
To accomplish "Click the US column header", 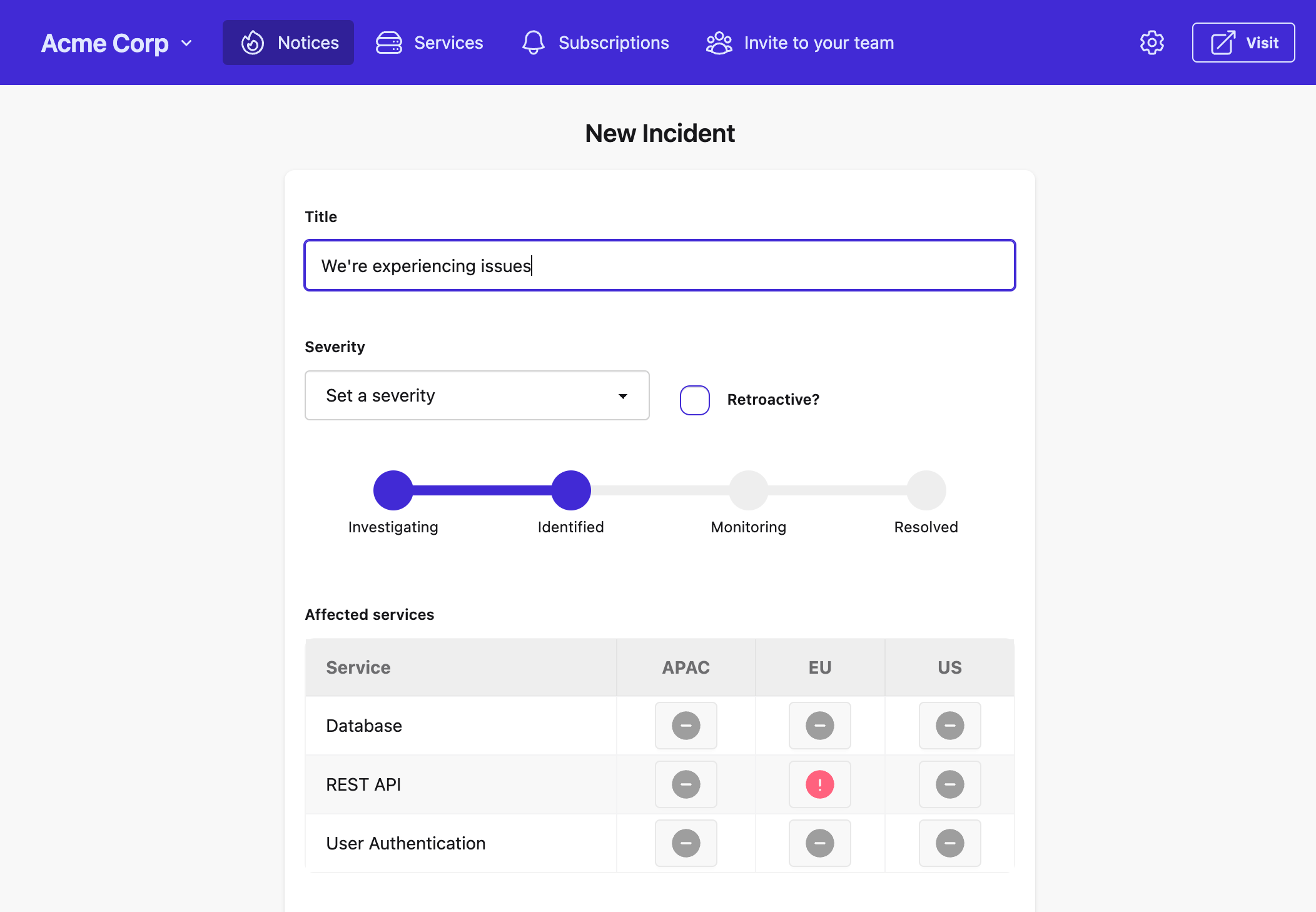I will click(950, 667).
